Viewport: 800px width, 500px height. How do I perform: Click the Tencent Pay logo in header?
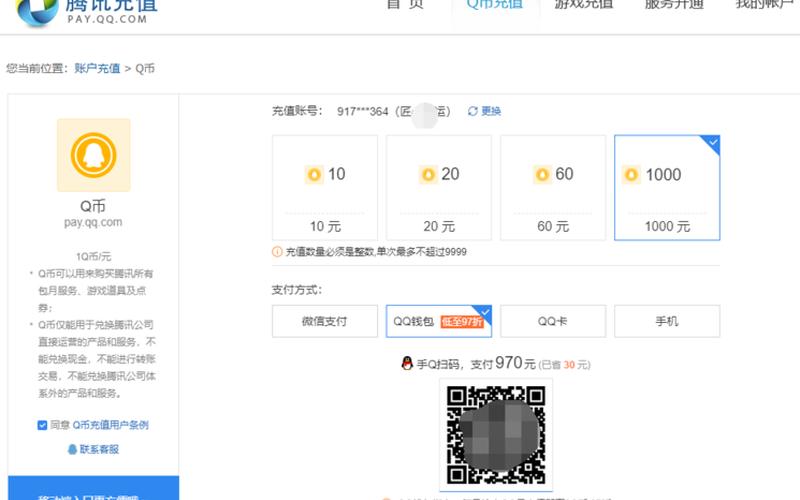coord(87,12)
